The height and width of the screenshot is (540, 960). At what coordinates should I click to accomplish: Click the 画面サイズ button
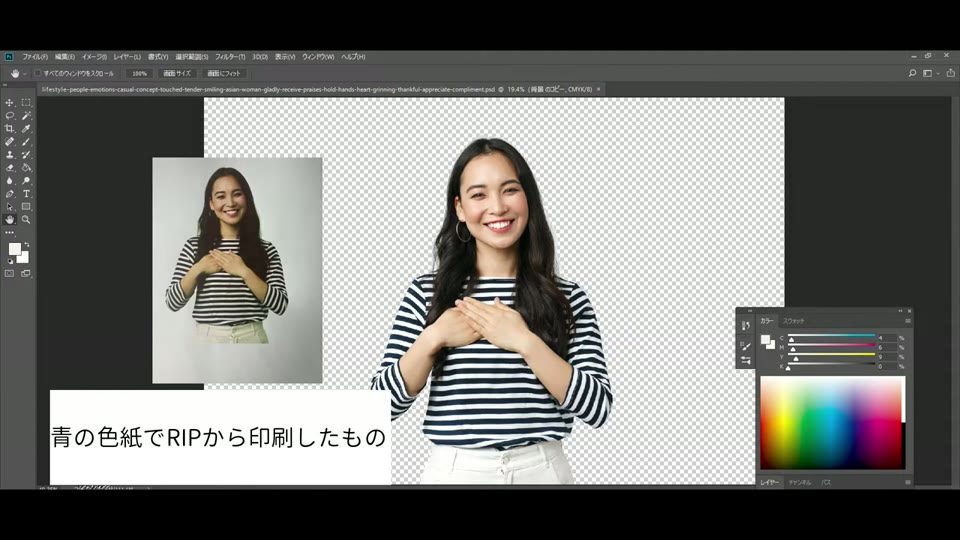point(177,73)
